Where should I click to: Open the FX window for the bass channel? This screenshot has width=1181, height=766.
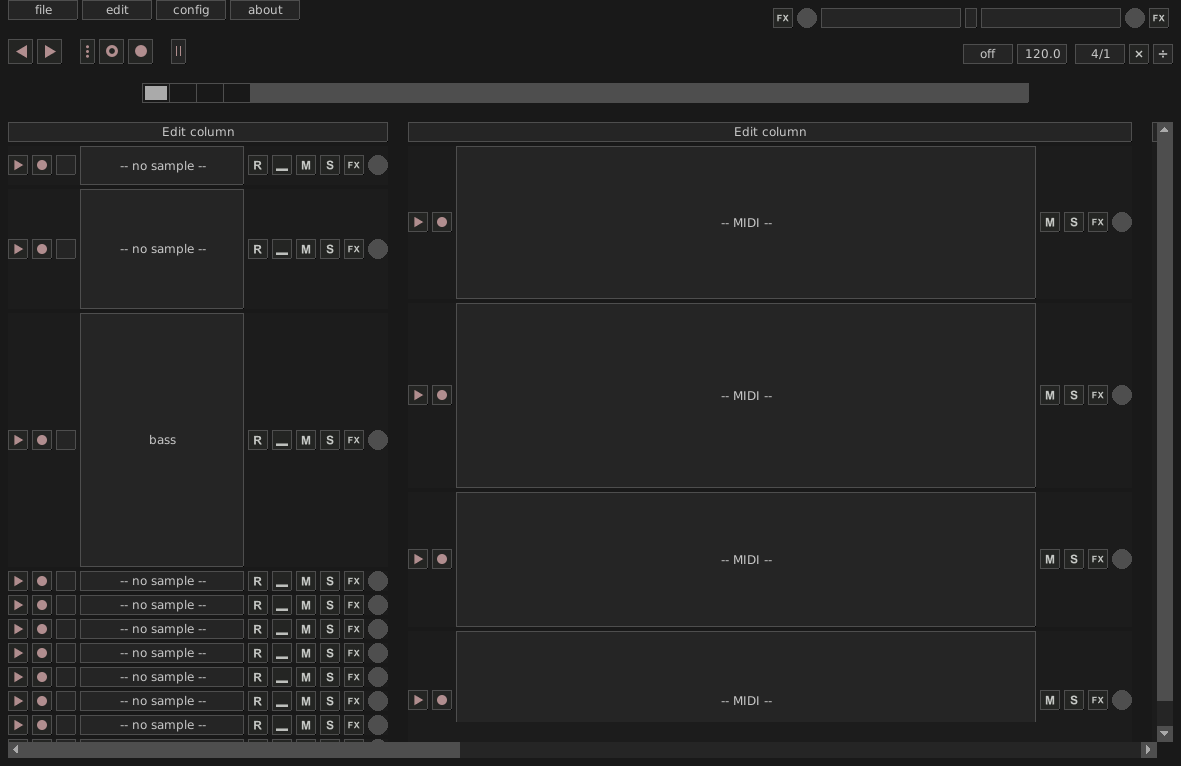point(353,440)
